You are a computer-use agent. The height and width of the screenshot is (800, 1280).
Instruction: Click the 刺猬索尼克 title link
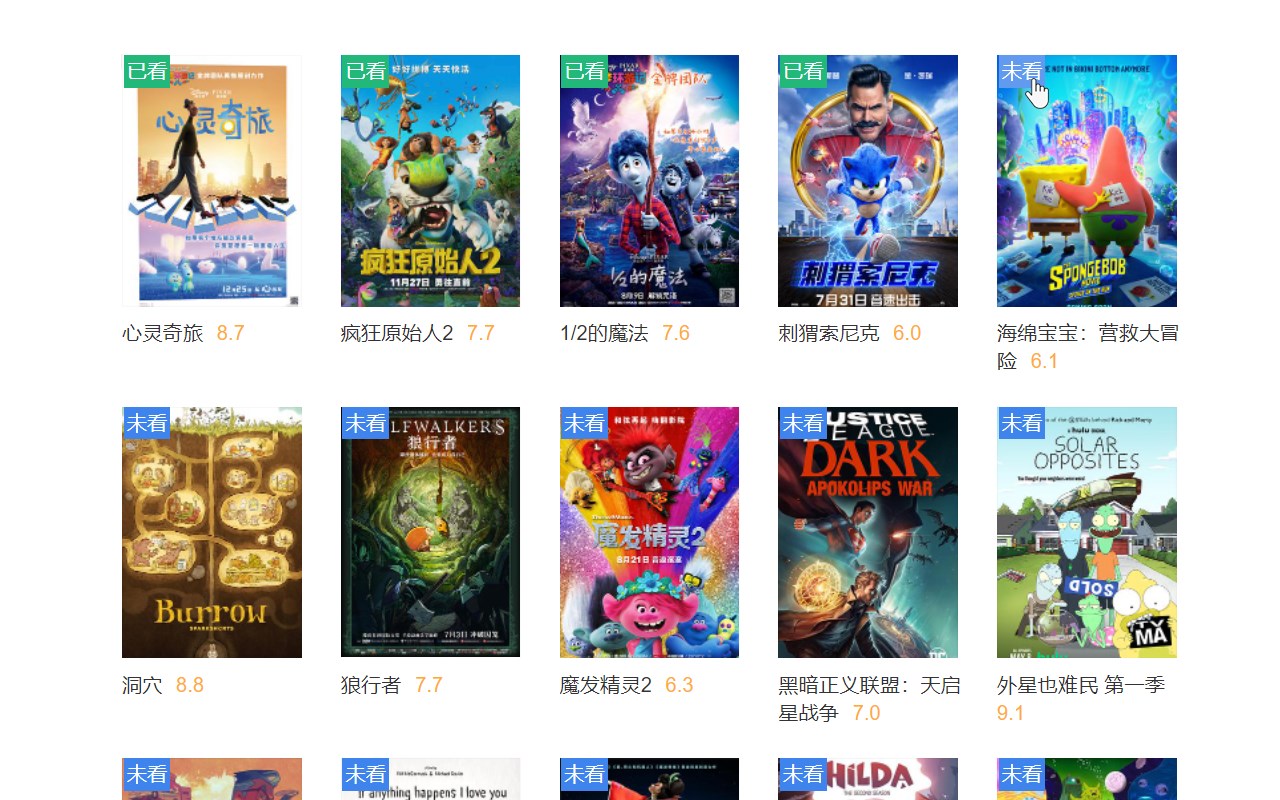tap(829, 333)
